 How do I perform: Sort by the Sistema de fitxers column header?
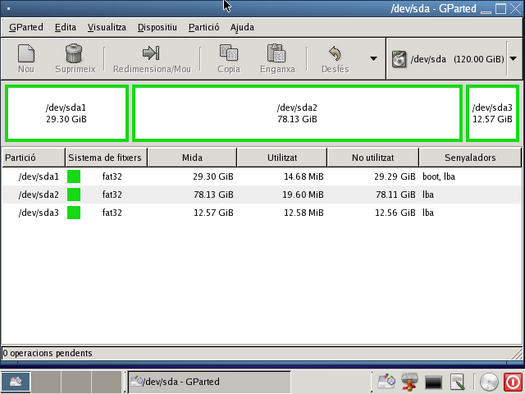pos(106,157)
